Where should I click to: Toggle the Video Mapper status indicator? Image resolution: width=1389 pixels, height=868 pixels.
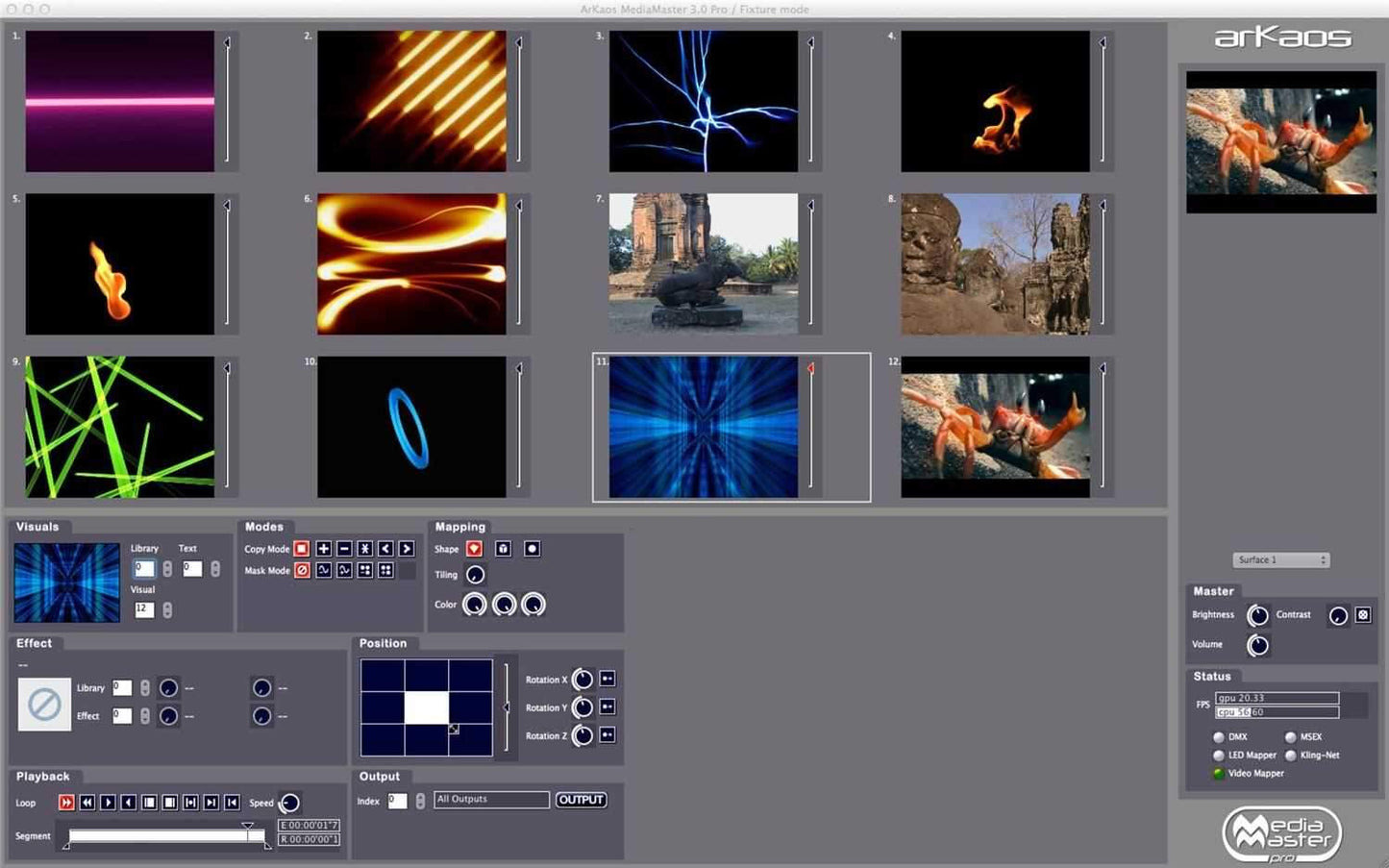click(1219, 774)
